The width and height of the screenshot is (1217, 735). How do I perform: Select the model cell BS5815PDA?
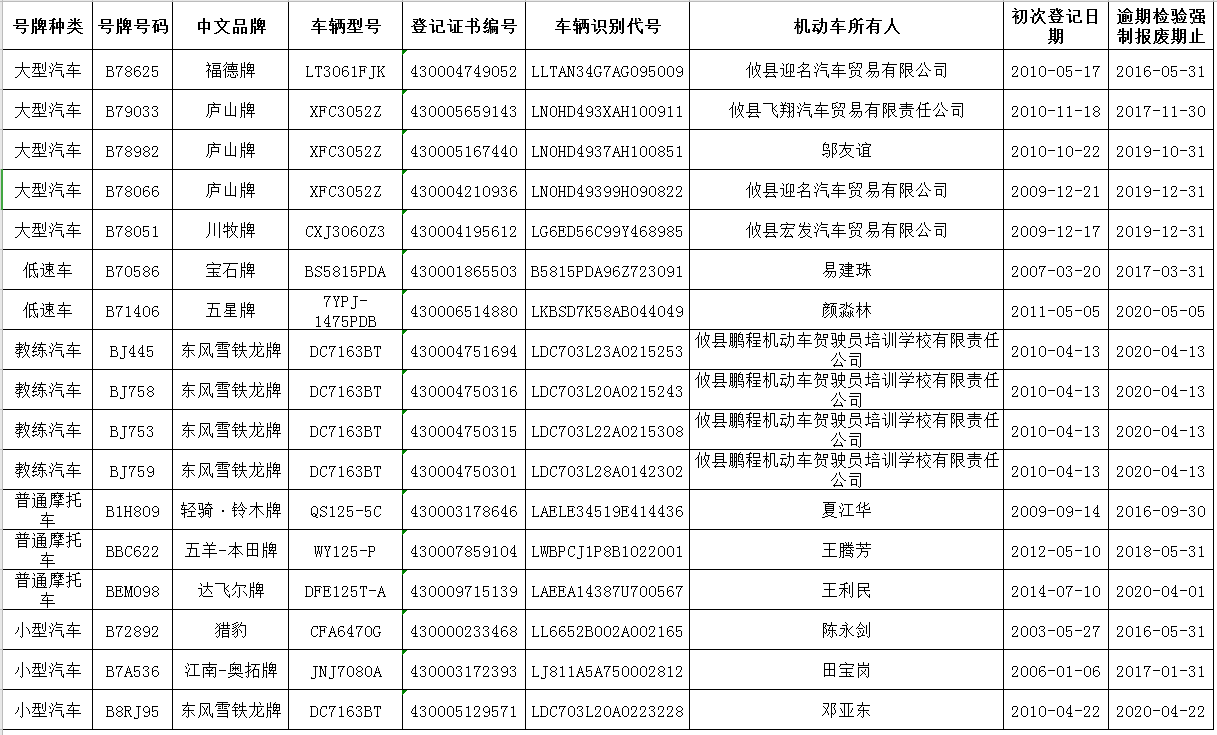(x=345, y=271)
